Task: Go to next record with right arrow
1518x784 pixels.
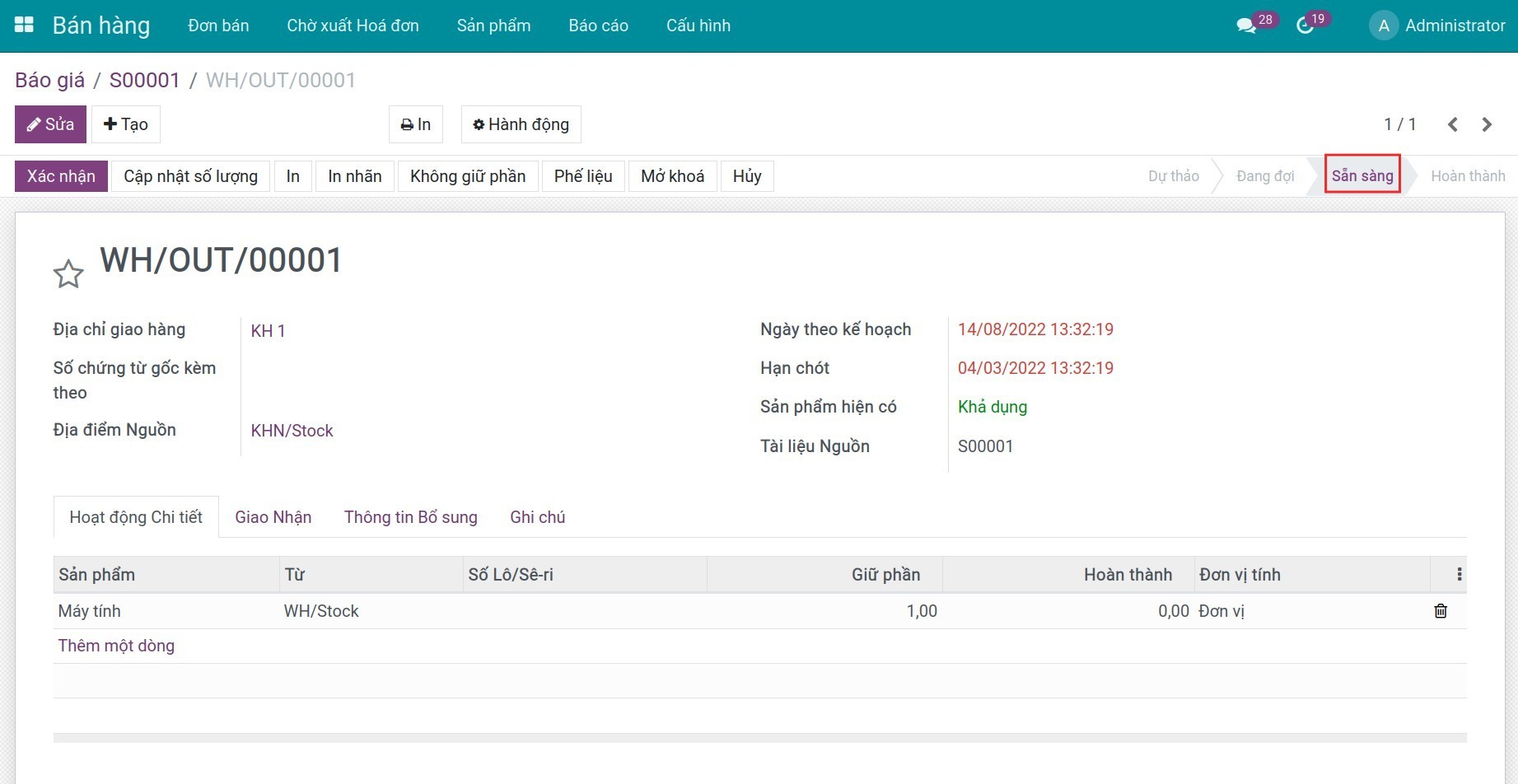Action: (1487, 124)
